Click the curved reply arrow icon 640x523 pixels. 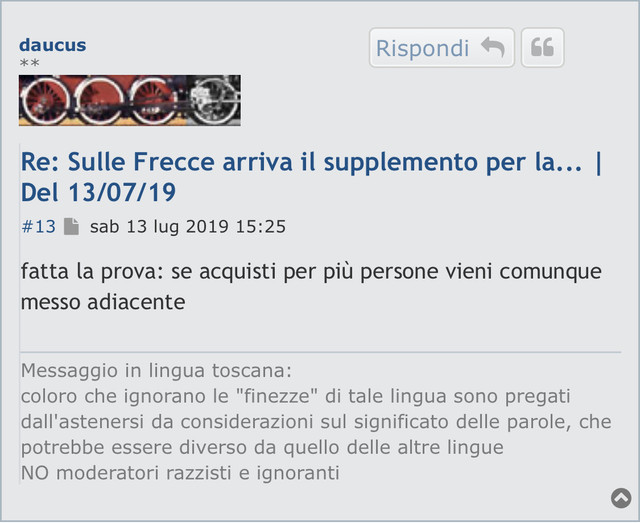coord(493,47)
